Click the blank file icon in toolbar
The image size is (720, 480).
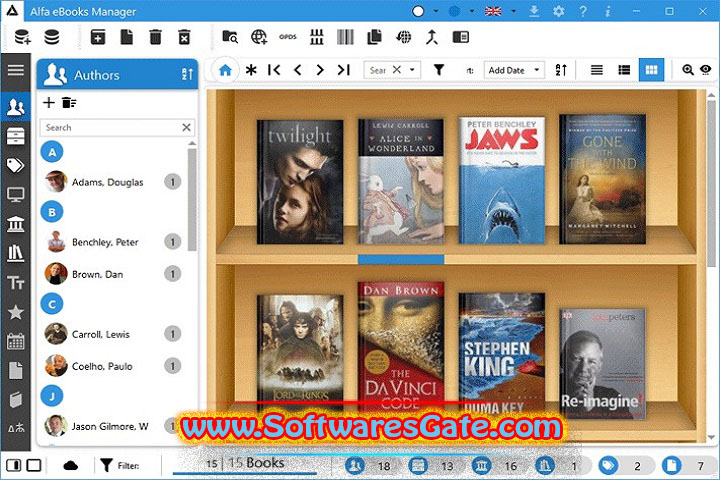click(x=127, y=37)
